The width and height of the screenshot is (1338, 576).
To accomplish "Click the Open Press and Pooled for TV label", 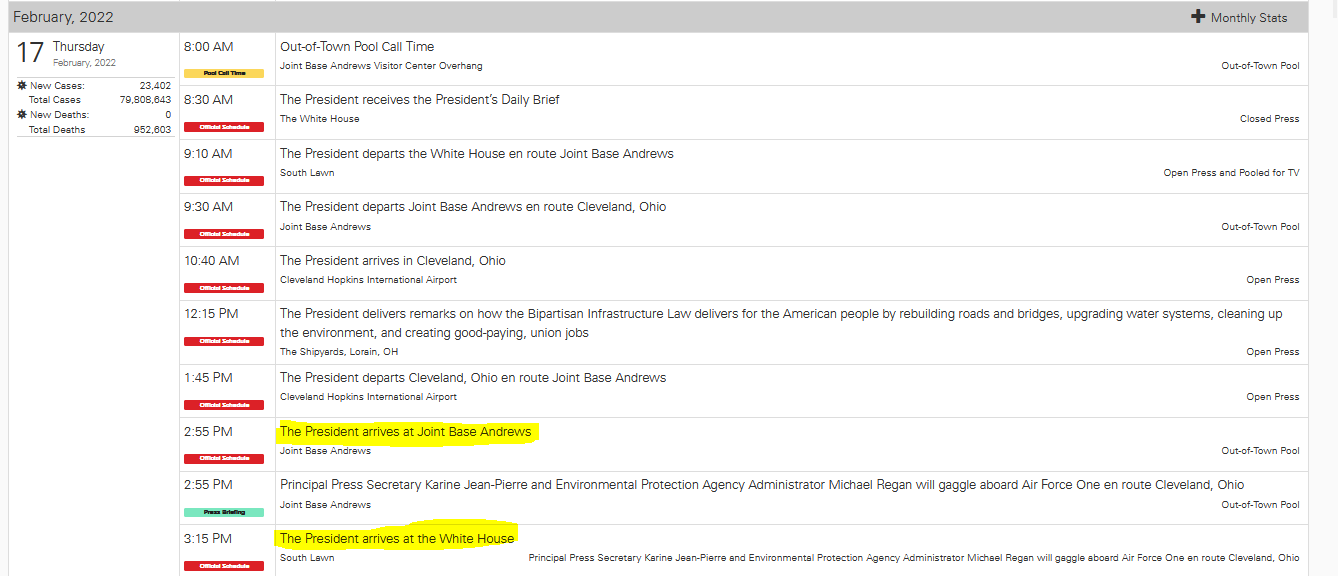I will click(1232, 173).
